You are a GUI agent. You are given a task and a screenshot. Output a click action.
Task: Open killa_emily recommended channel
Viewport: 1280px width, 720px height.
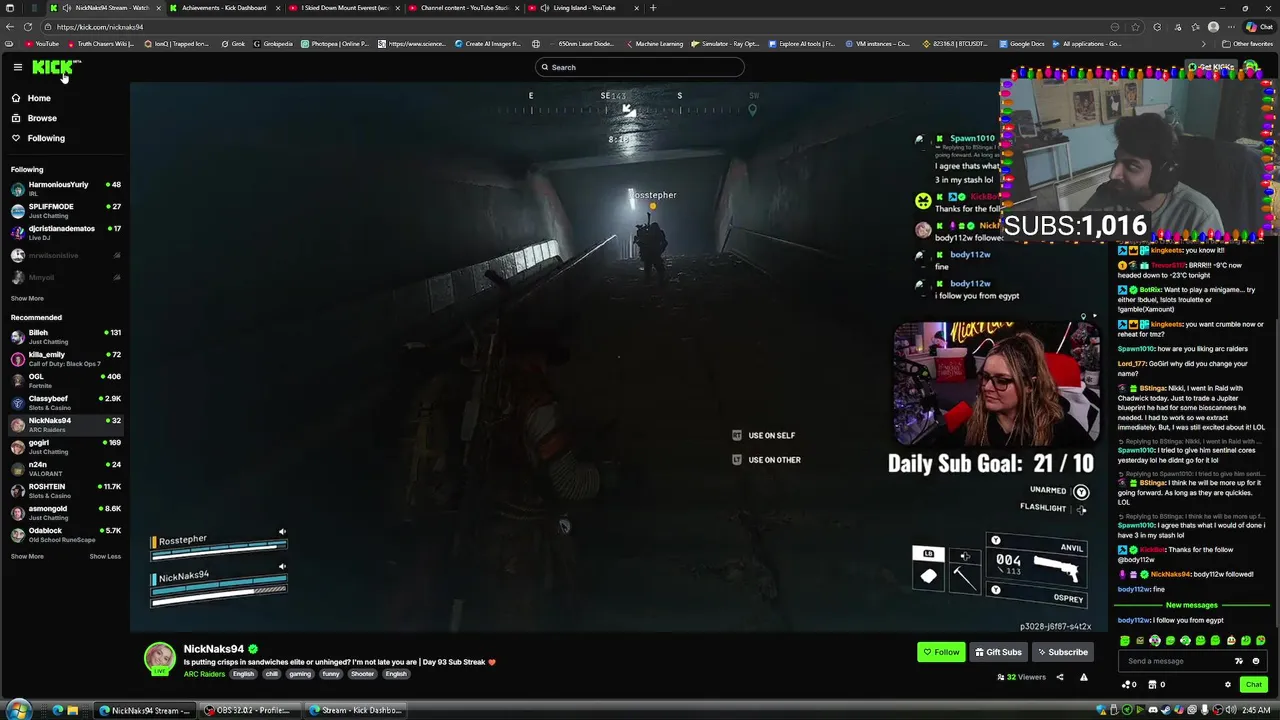[x=65, y=358]
